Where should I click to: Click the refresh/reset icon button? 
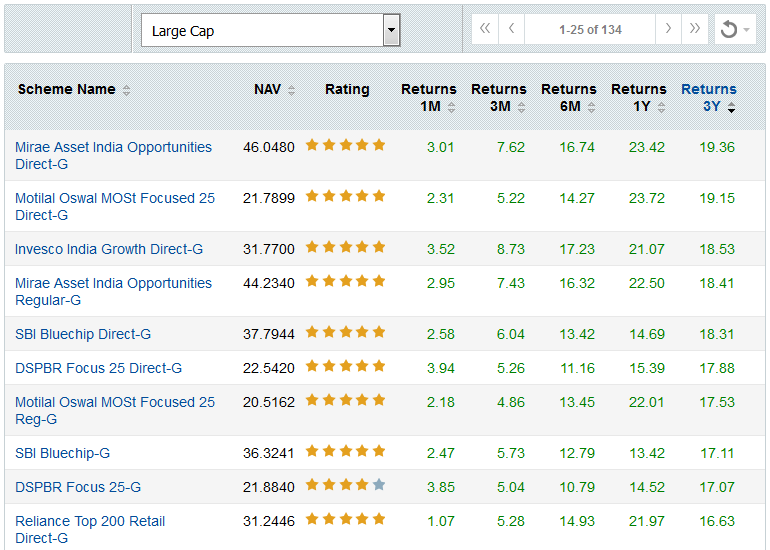[735, 29]
